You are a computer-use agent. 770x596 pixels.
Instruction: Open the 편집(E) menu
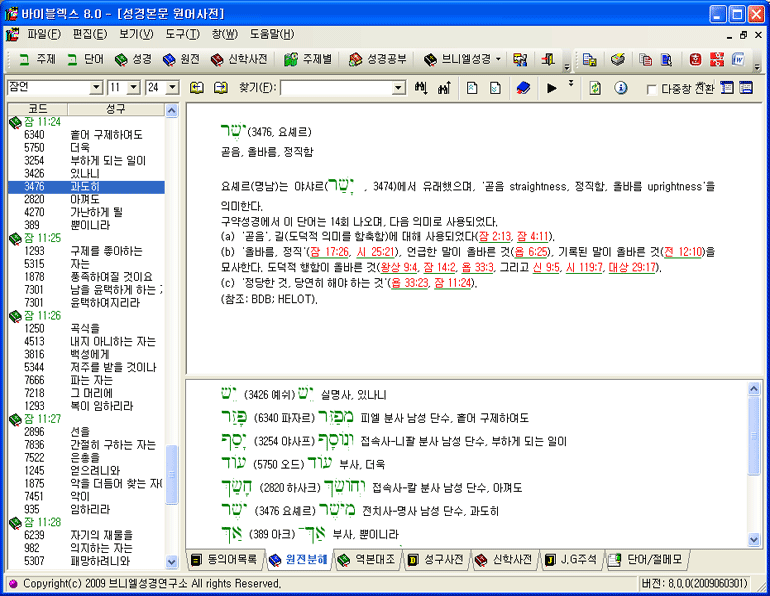90,34
